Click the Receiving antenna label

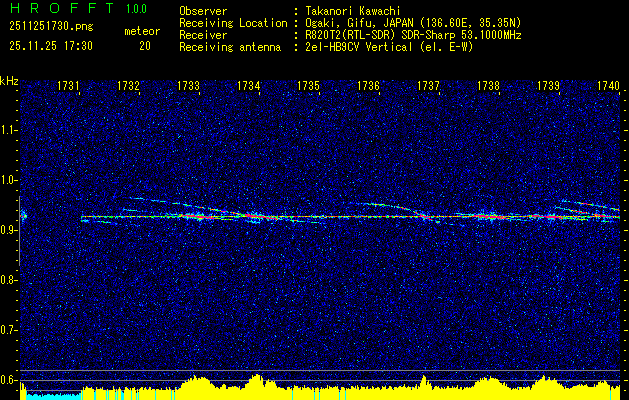[230, 47]
